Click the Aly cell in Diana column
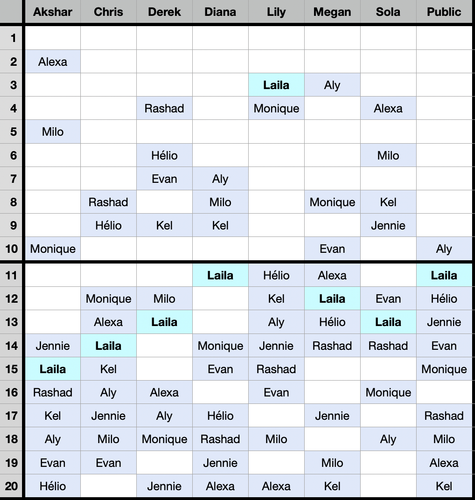 (x=220, y=179)
